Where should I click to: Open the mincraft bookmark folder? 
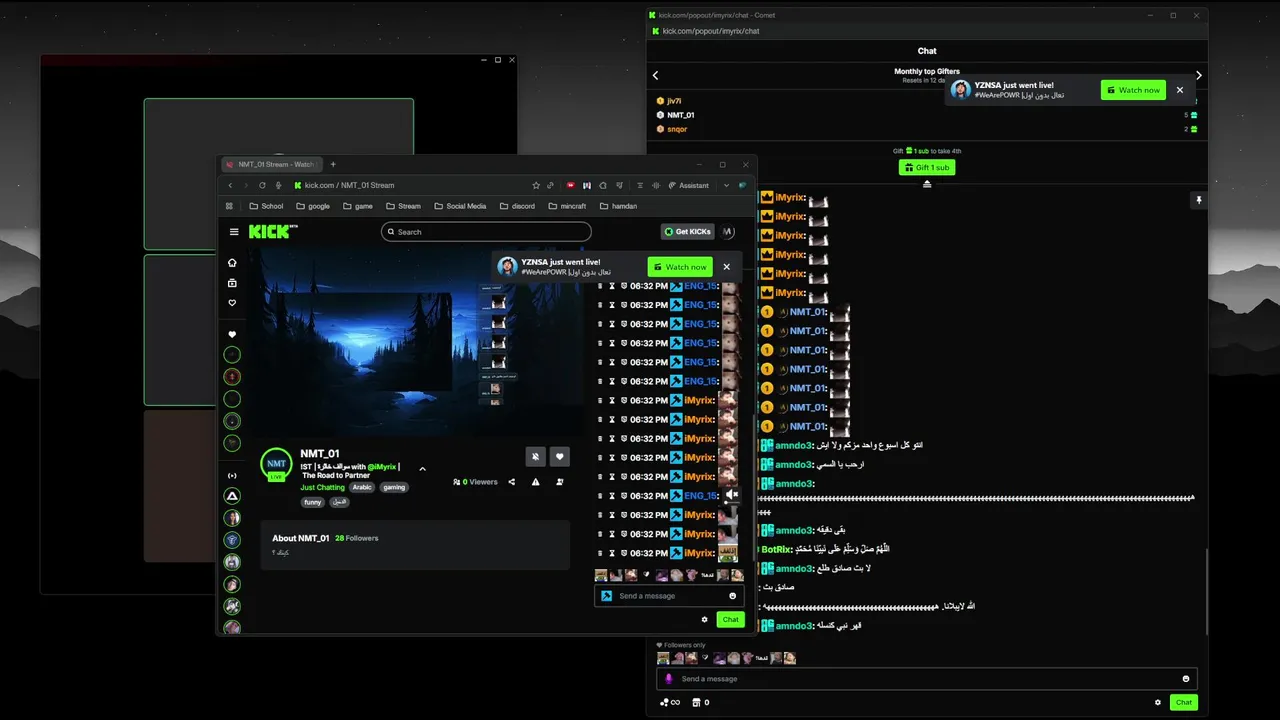567,206
